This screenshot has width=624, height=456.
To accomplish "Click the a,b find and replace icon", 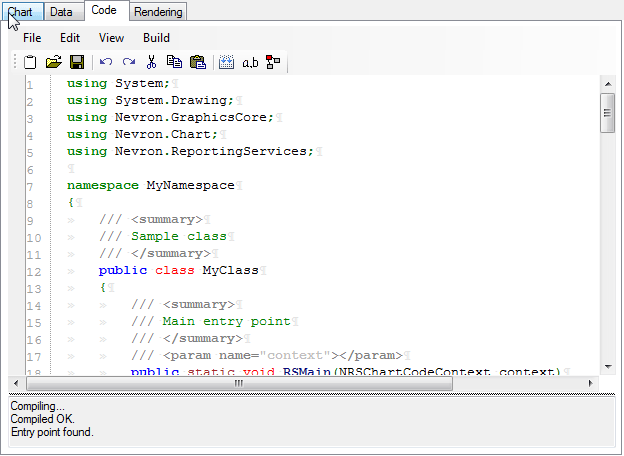I will pyautogui.click(x=250, y=62).
